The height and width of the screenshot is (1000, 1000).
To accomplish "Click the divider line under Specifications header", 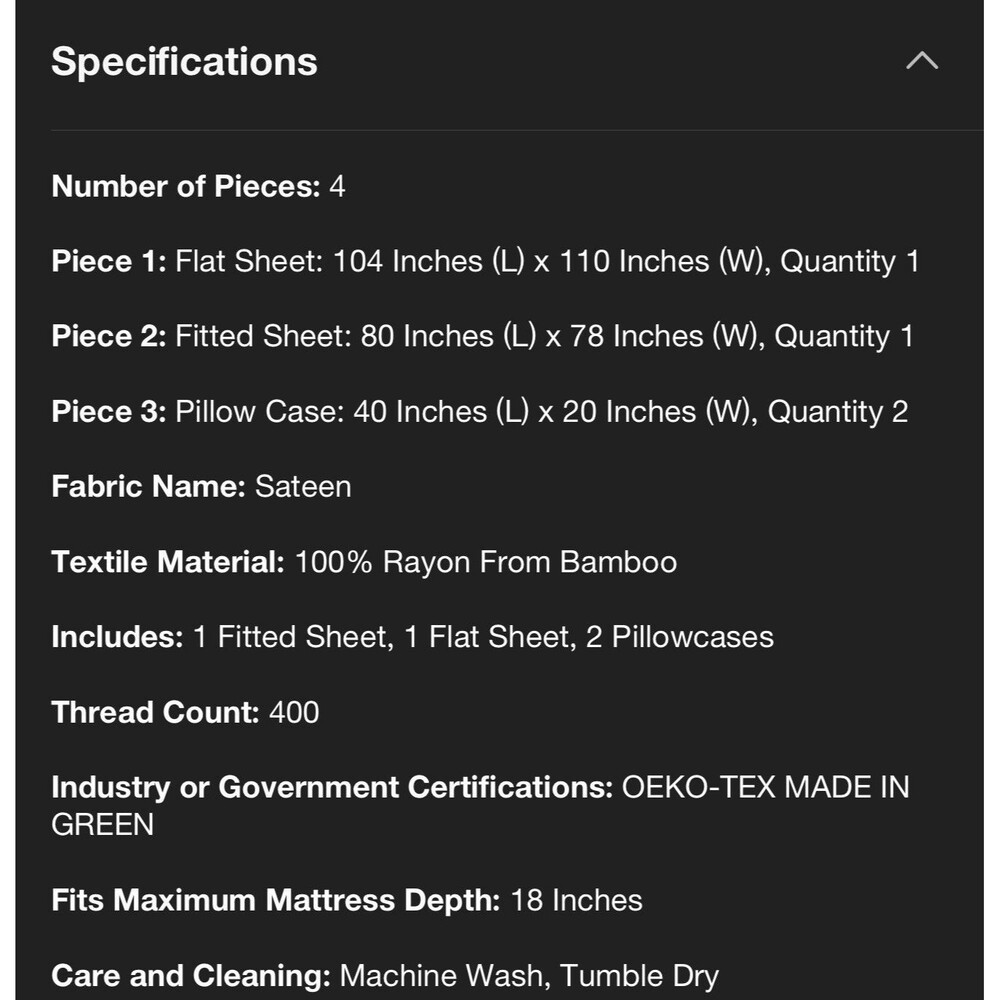I will [517, 130].
